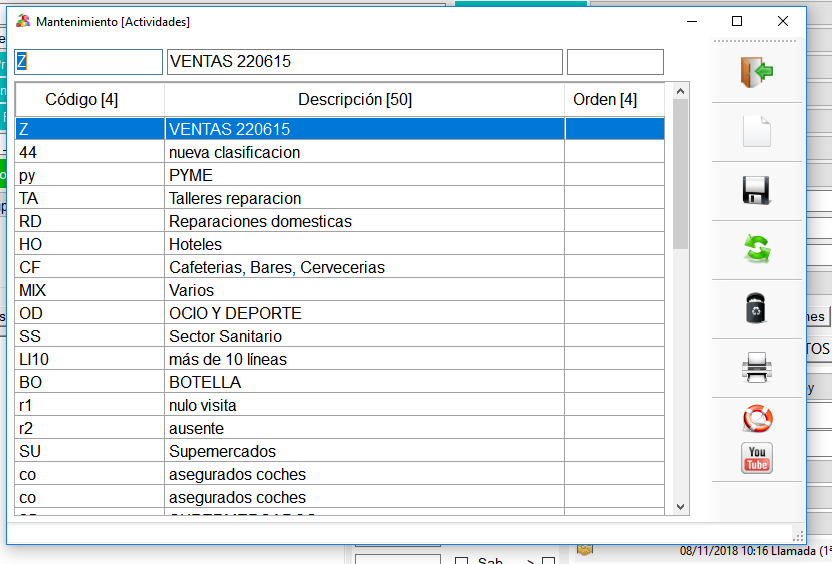Click the vertical scrollbar thumb
This screenshot has width=832, height=564.
(681, 174)
